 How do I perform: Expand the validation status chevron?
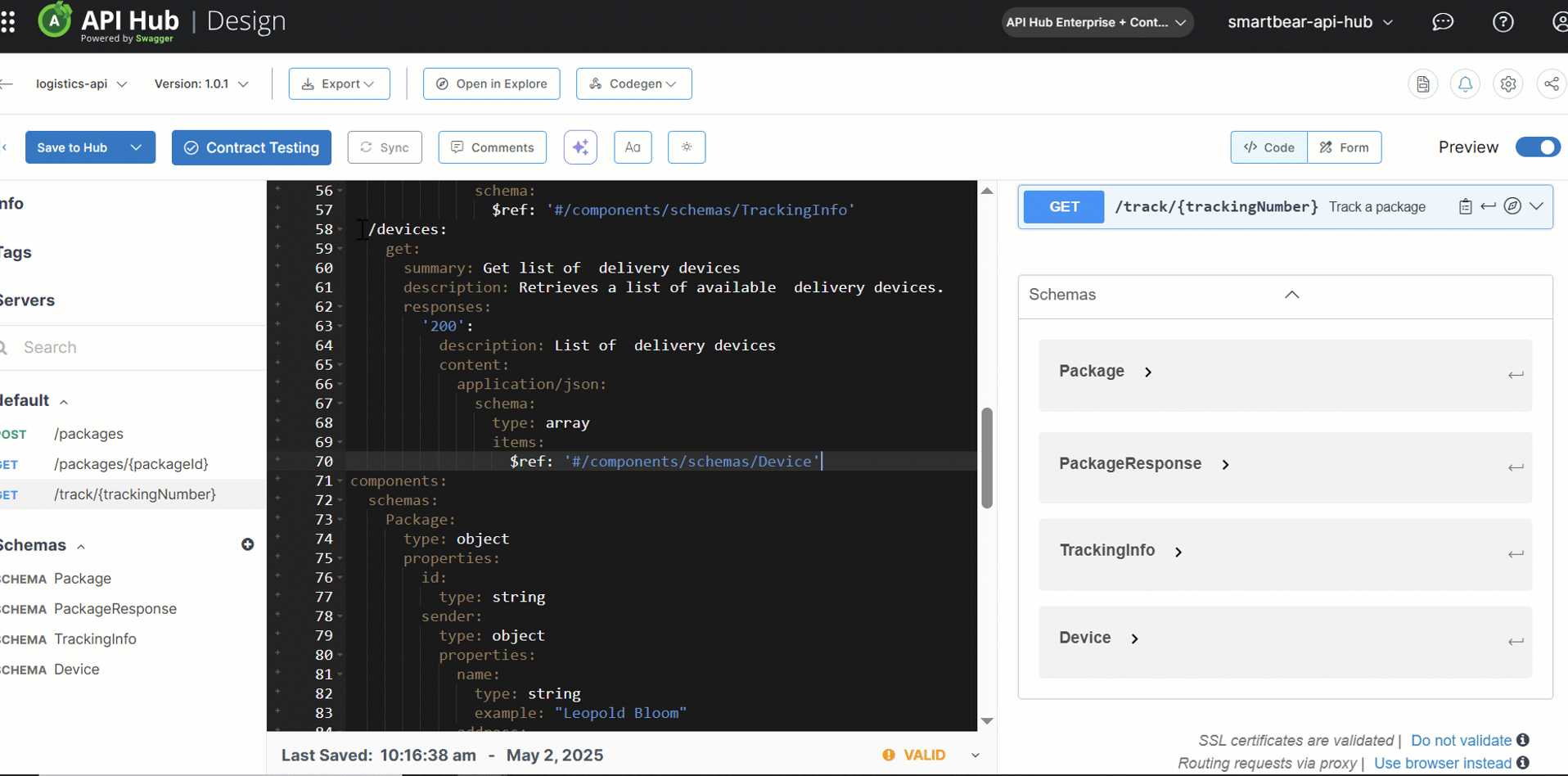(975, 755)
